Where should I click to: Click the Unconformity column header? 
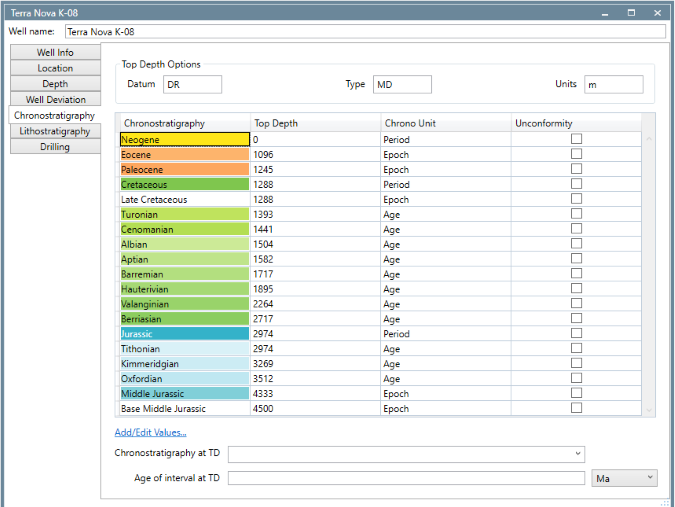click(x=576, y=123)
